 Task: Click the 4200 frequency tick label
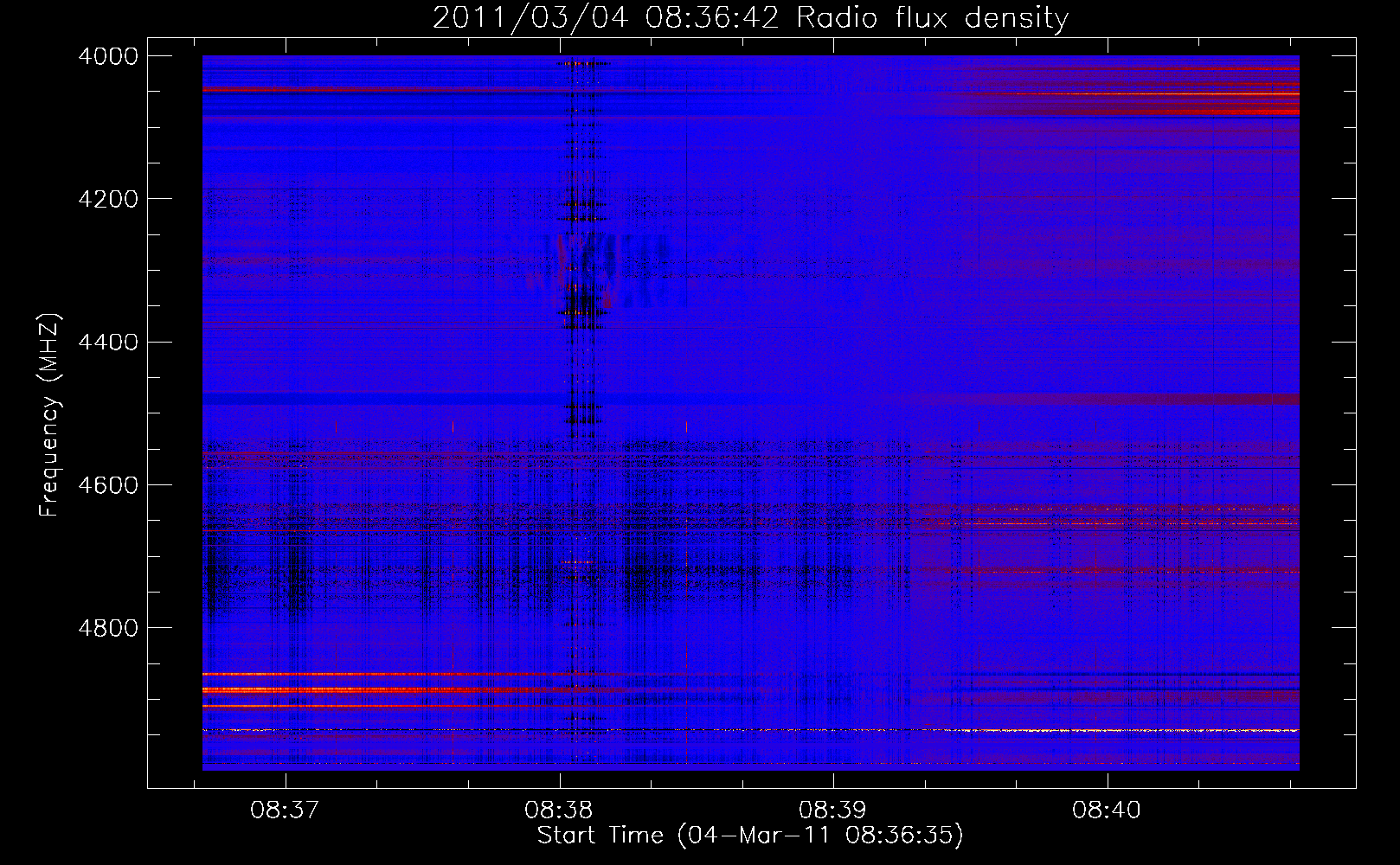[108, 199]
